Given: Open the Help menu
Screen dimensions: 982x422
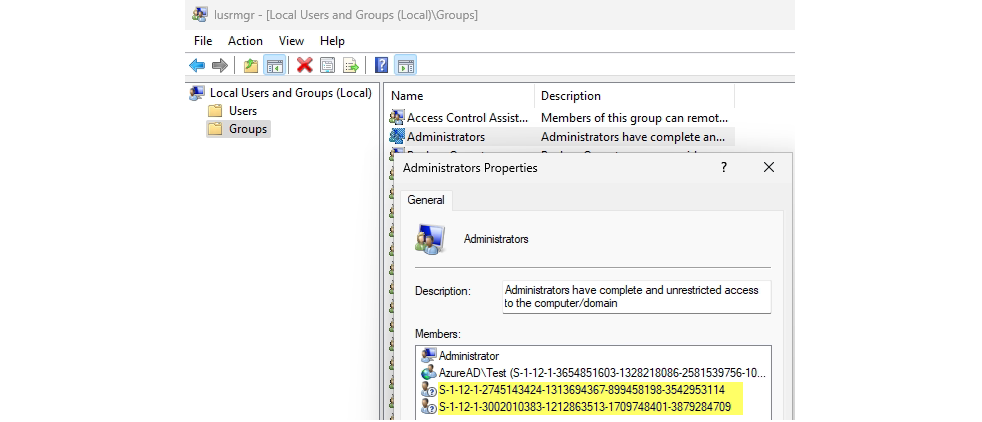Looking at the screenshot, I should click(332, 41).
